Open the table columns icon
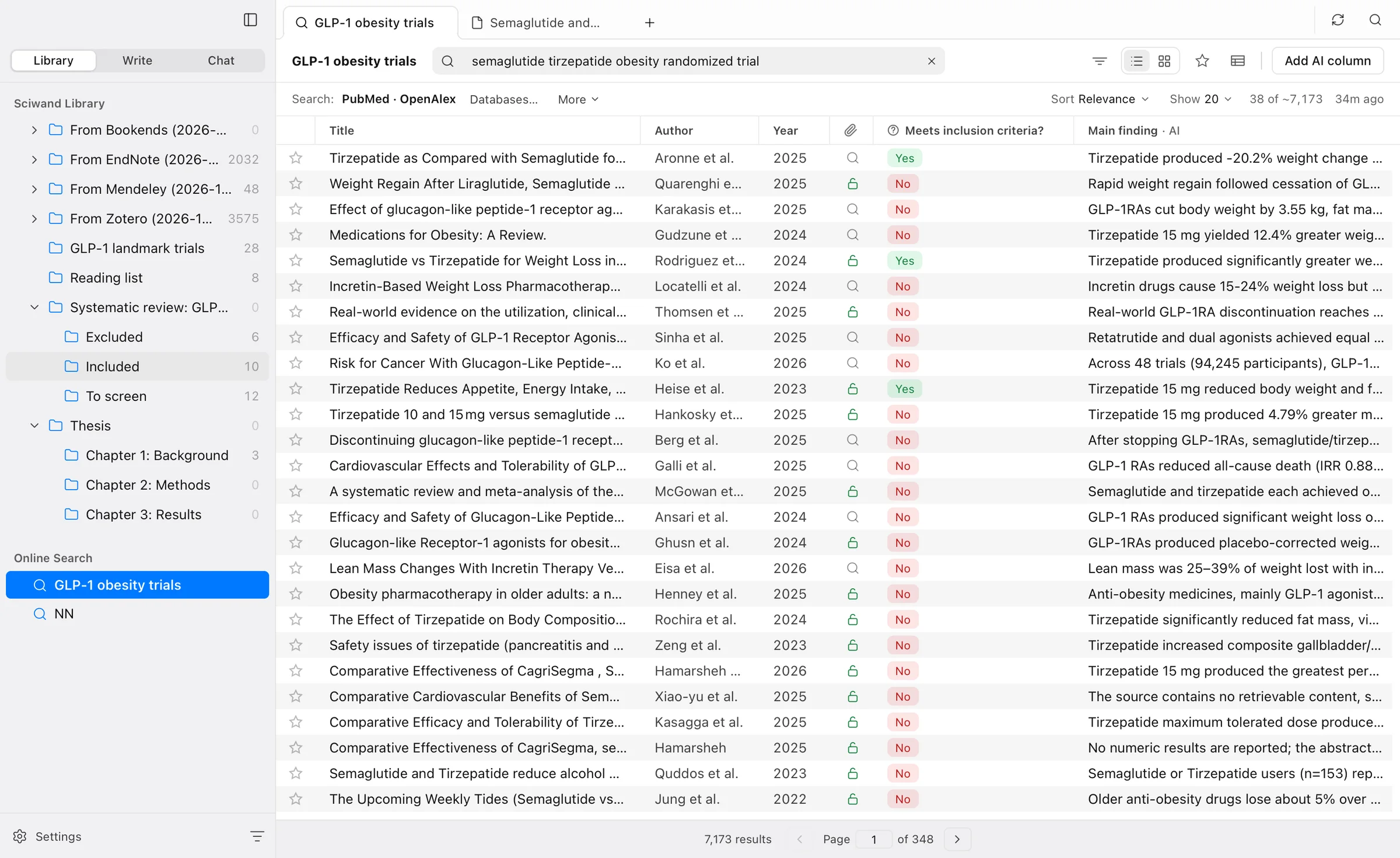The height and width of the screenshot is (858, 1400). coord(1238,61)
